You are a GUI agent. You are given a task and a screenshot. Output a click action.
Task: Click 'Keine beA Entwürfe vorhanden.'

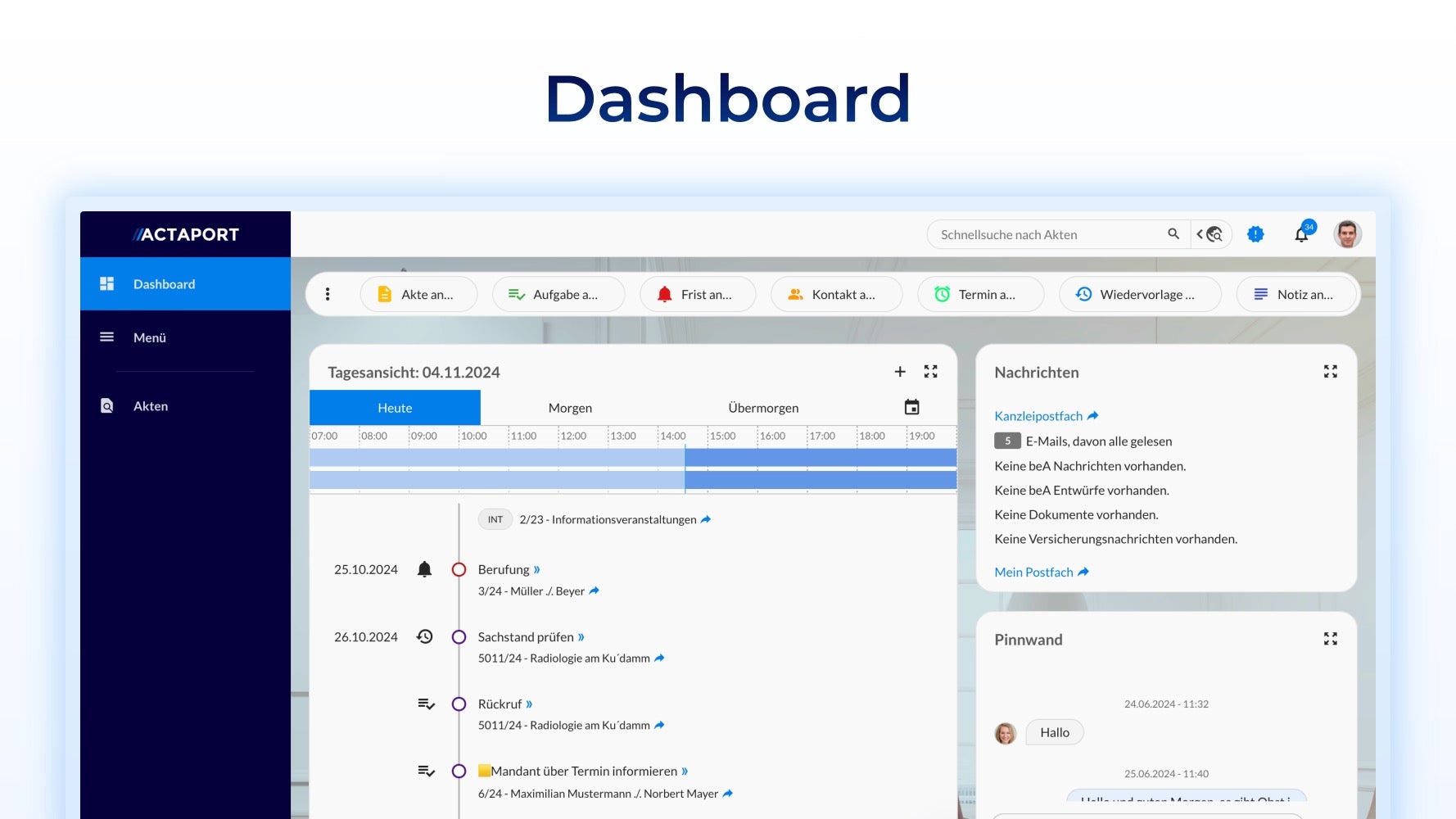point(1082,490)
